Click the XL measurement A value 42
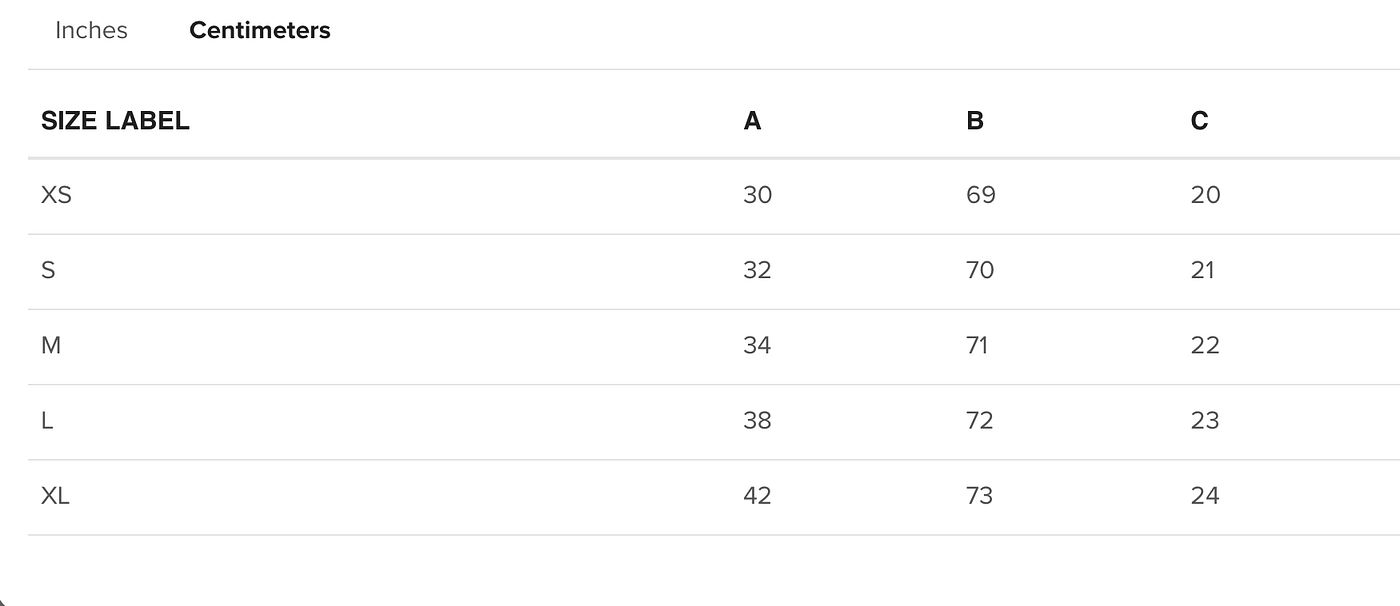The height and width of the screenshot is (606, 1400). coord(758,496)
